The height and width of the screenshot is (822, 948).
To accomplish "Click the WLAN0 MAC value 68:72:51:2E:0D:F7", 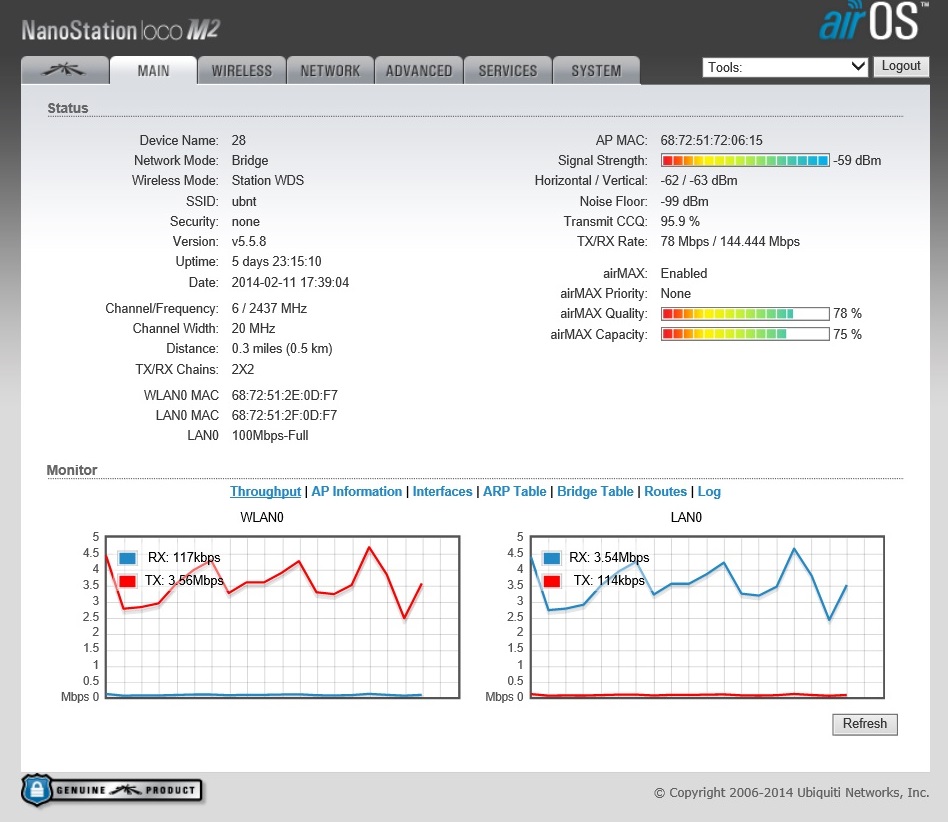I will [x=285, y=395].
